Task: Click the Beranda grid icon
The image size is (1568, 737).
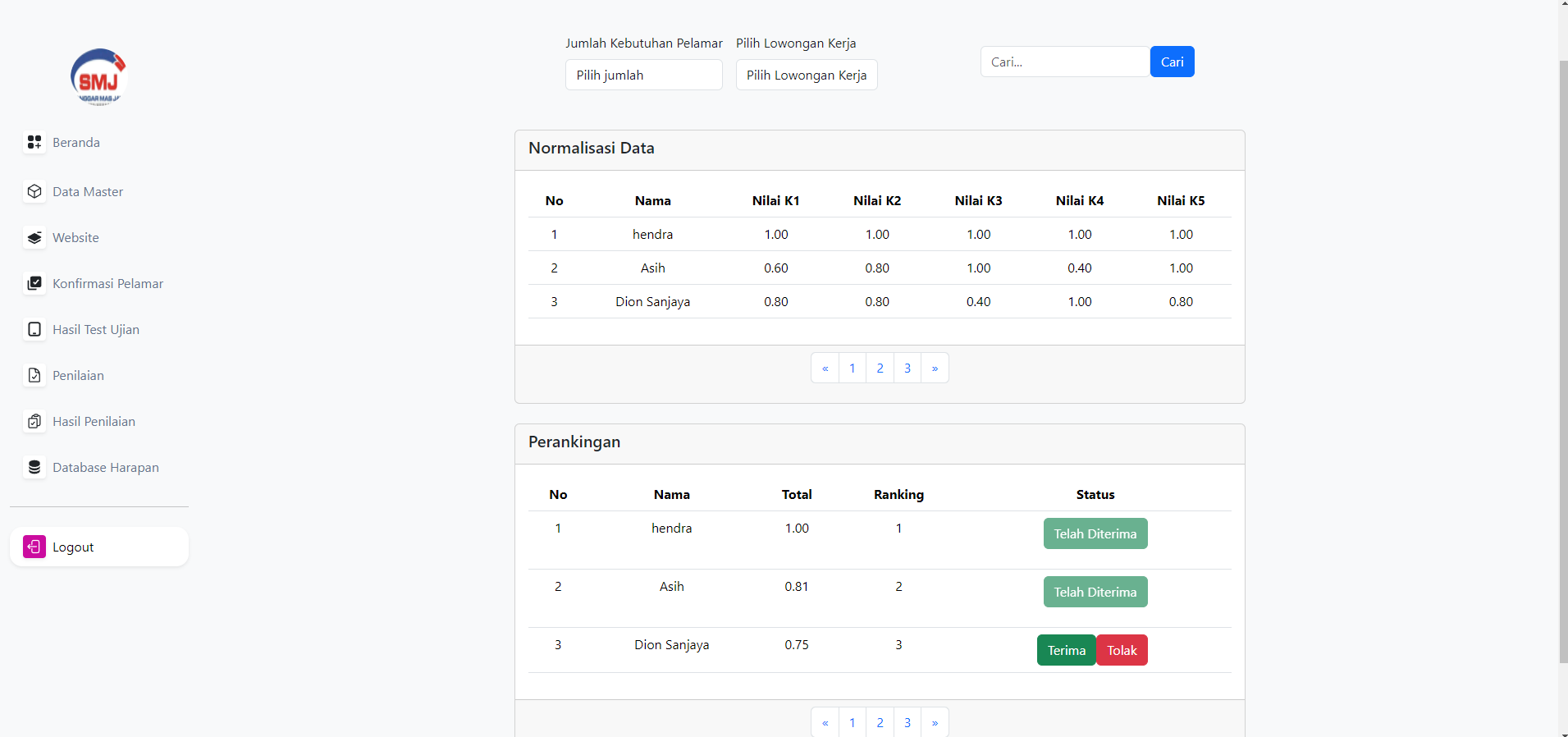Action: (34, 143)
